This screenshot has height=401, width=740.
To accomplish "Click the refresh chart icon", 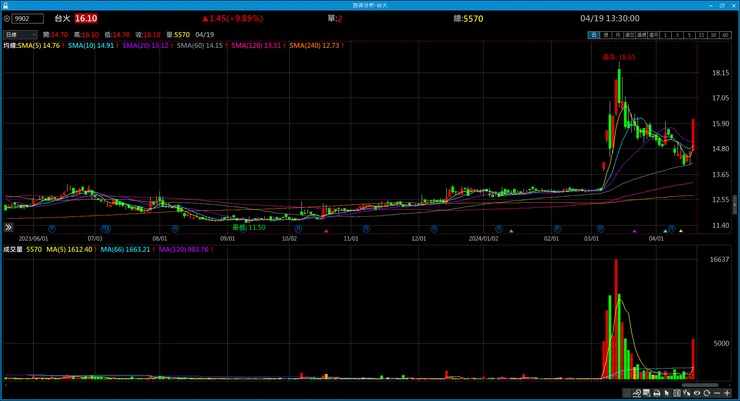I will point(706,393).
